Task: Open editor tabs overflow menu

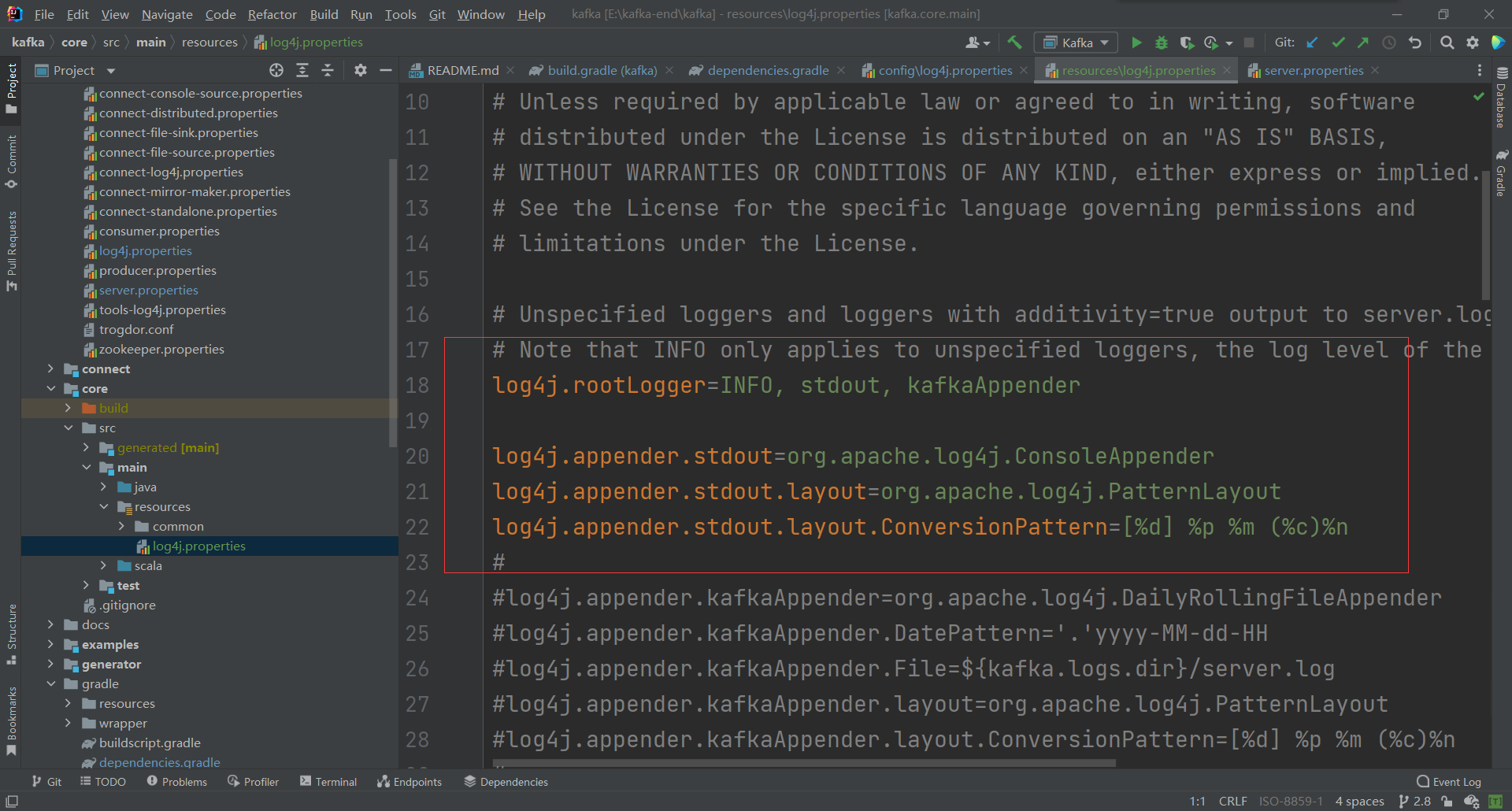Action: click(x=1480, y=70)
